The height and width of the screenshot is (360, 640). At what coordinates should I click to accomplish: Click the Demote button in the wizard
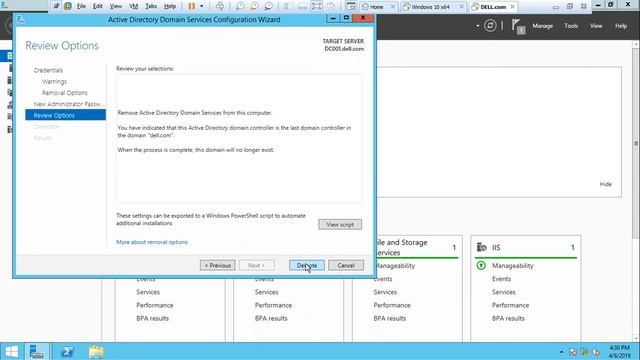(x=307, y=265)
